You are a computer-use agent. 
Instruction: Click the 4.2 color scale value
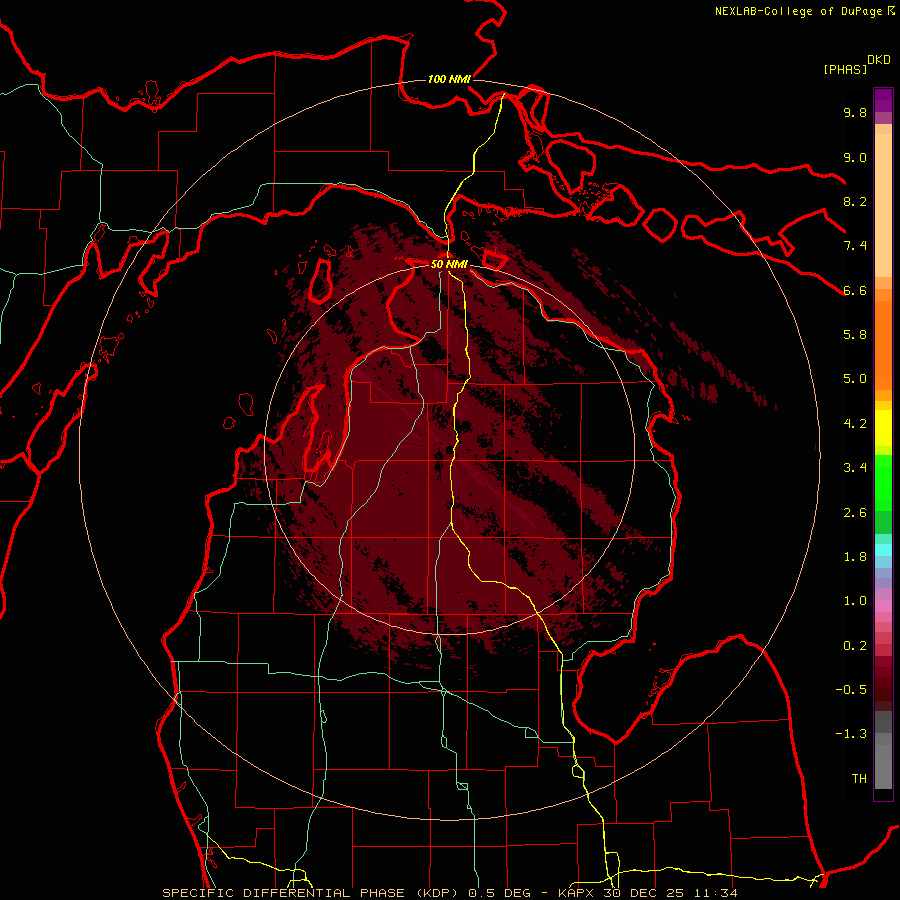tap(855, 424)
